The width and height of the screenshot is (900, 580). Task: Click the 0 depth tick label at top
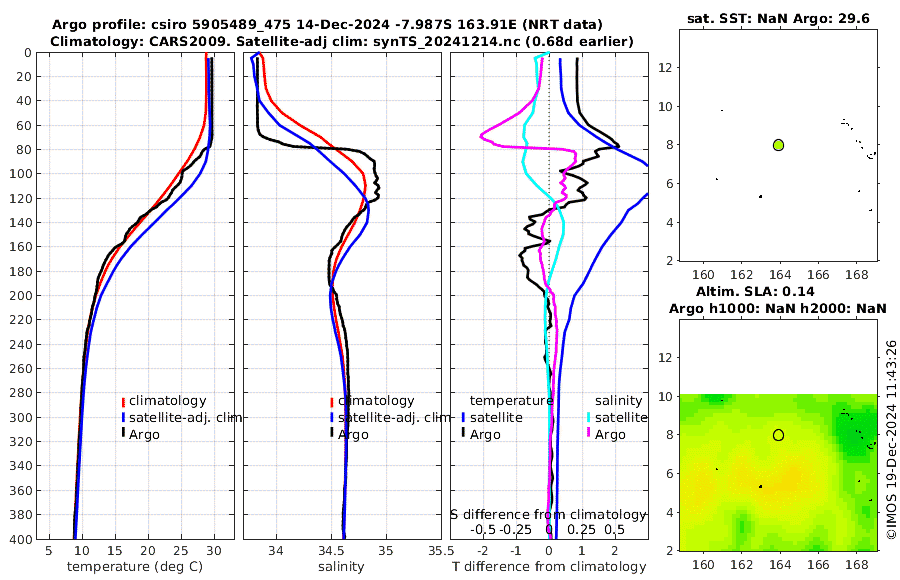[29, 53]
